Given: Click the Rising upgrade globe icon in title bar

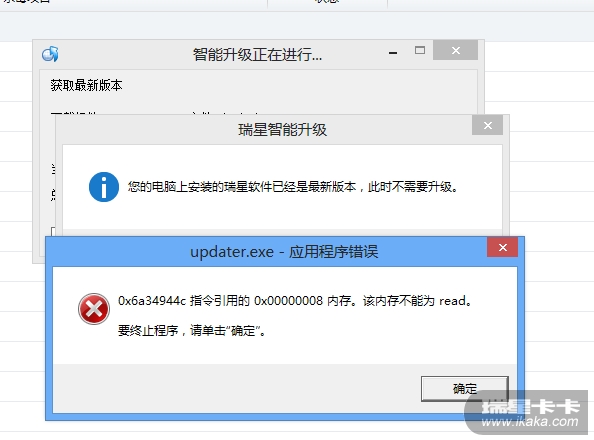Looking at the screenshot, I should (50, 54).
